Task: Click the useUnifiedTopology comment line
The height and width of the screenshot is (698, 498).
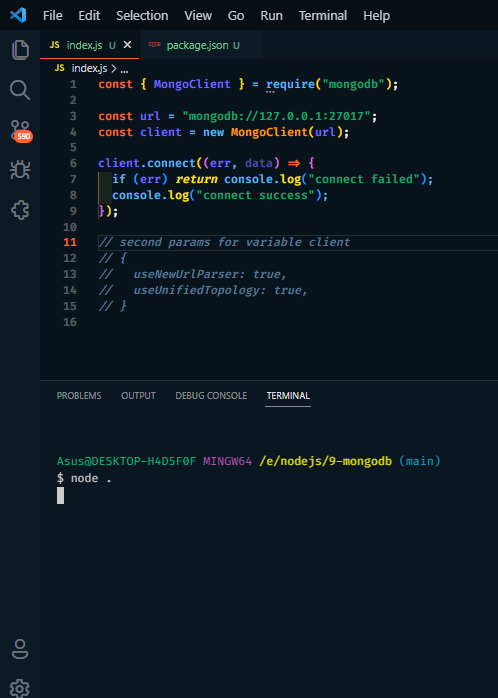Action: (x=203, y=290)
